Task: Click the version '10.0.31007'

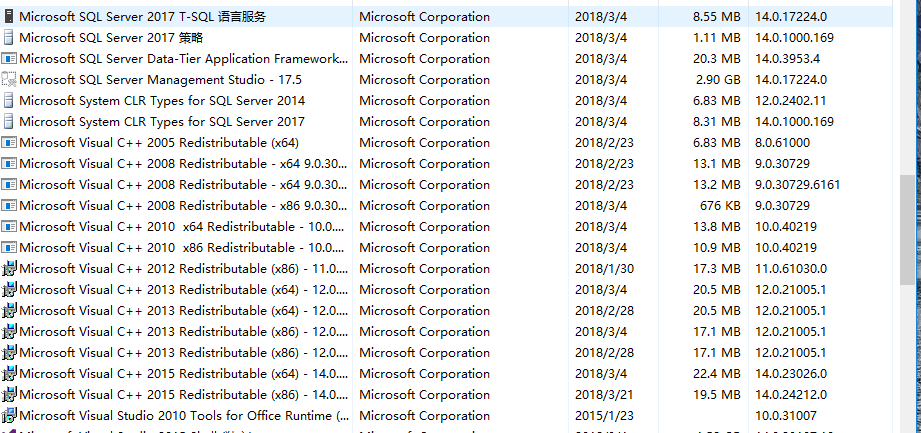Action: (786, 416)
